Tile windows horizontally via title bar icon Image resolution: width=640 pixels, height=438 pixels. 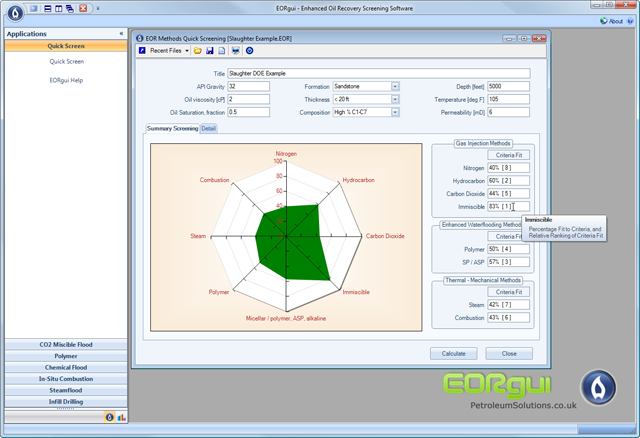click(x=48, y=8)
